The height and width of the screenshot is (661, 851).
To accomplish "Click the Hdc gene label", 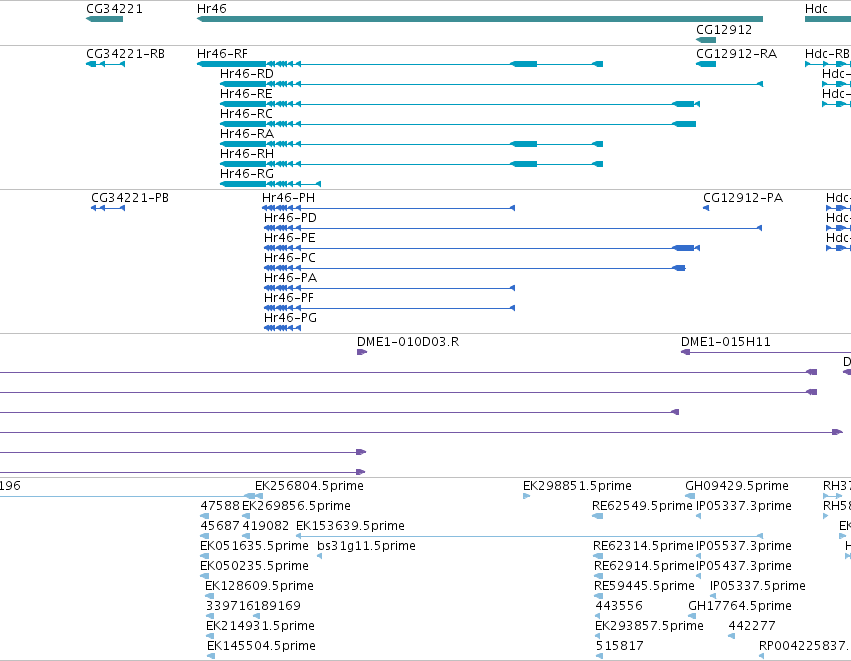I will 816,9.
